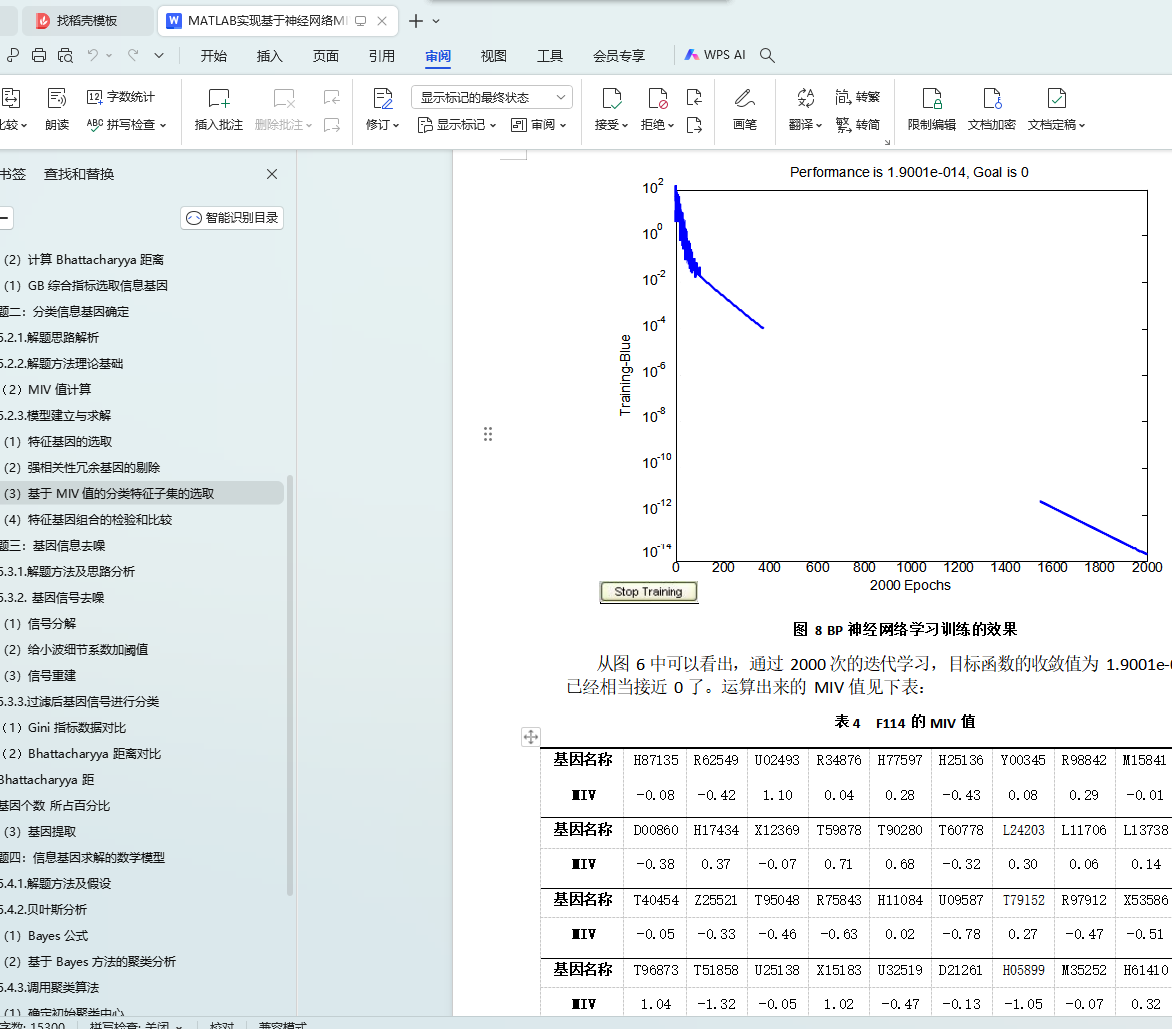The height and width of the screenshot is (1029, 1172).
Task: Open the Insert (插入) ribbon tab
Action: point(269,56)
